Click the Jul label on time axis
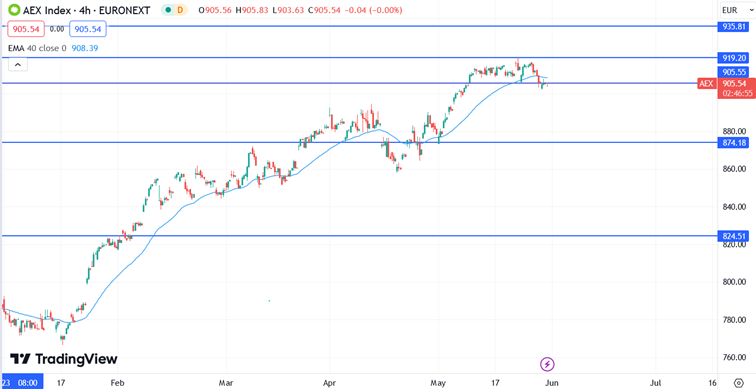756x389 pixels. pyautogui.click(x=655, y=383)
